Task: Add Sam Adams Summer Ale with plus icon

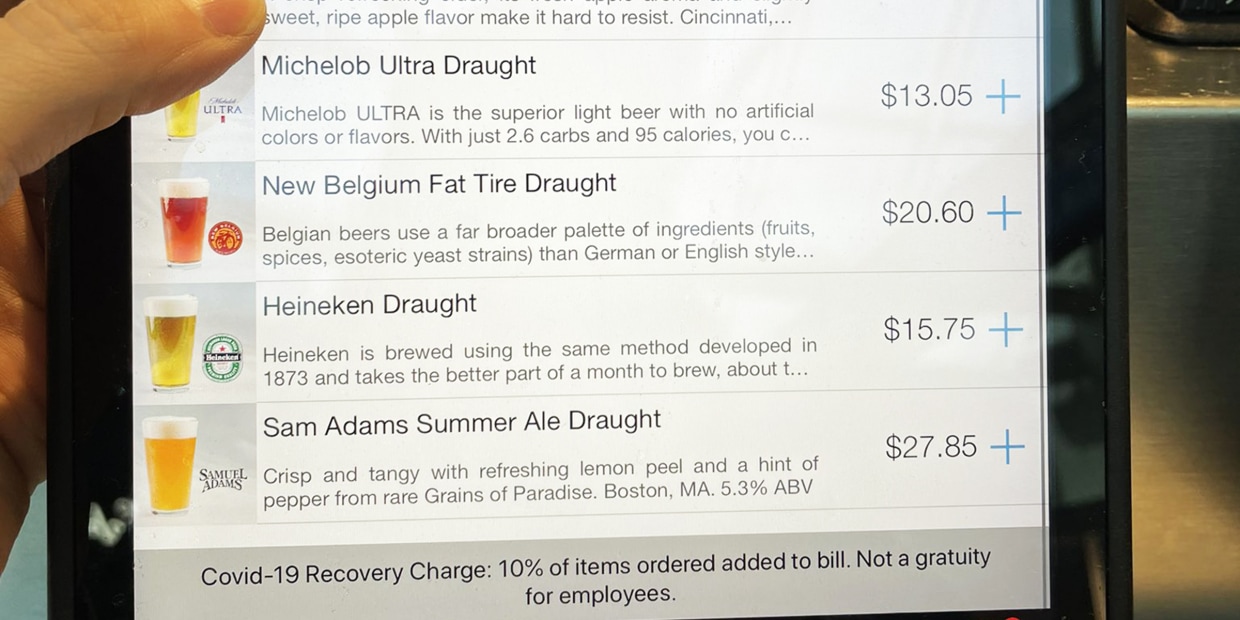Action: [x=1008, y=447]
